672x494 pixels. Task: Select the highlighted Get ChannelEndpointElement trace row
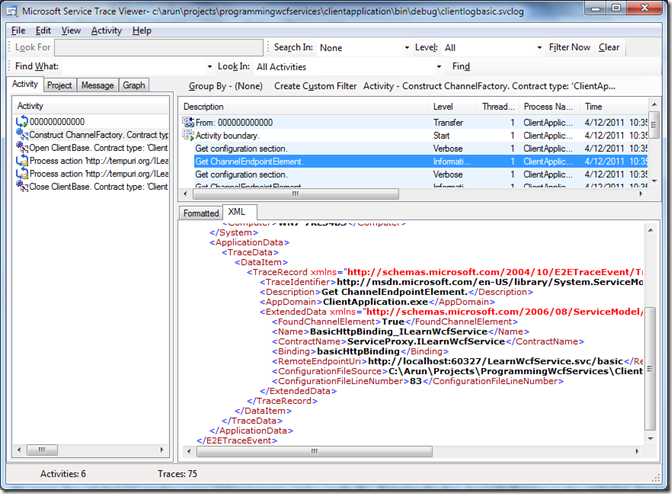[421, 162]
